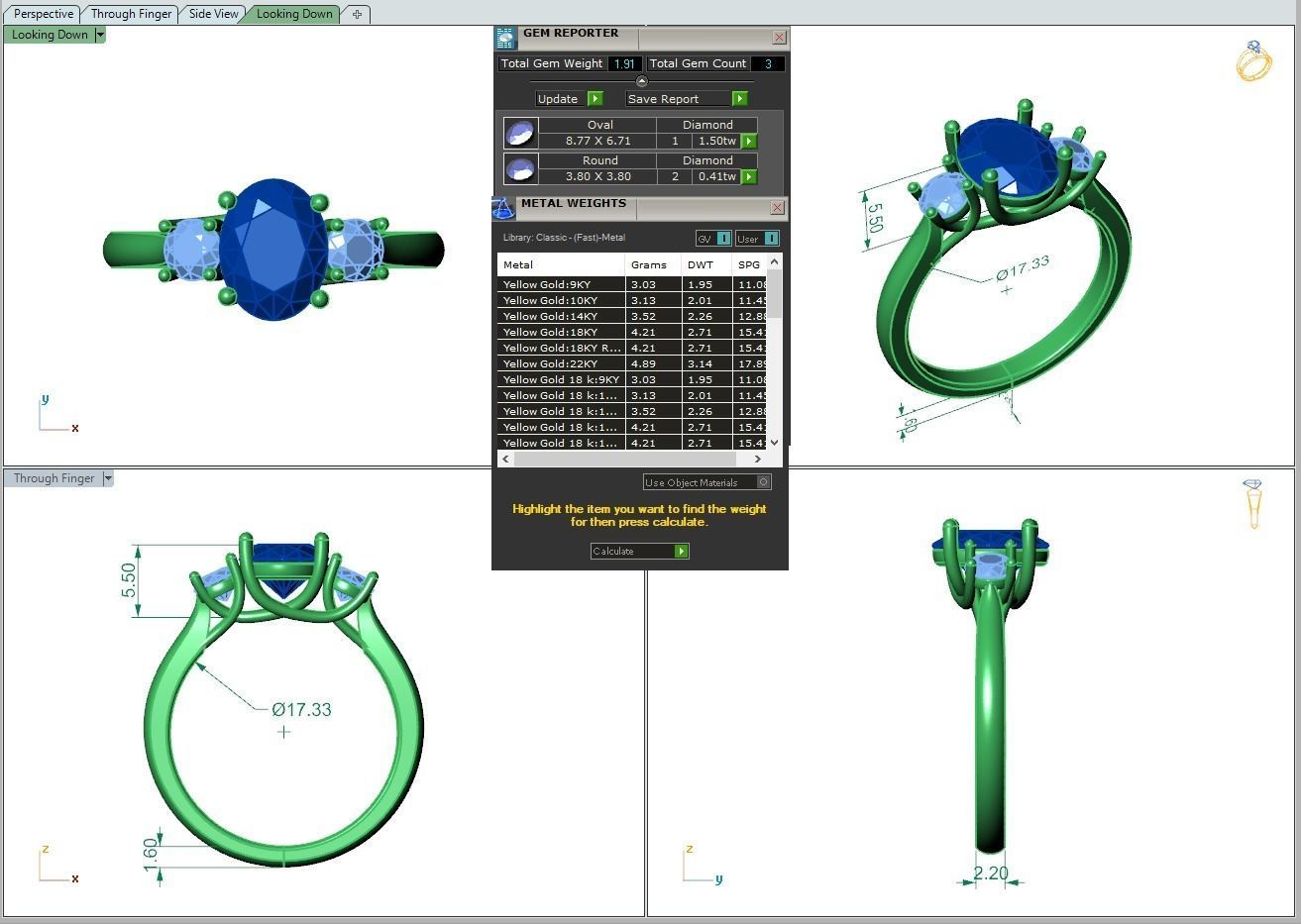Click the Oval shape cell
Image resolution: width=1301 pixels, height=924 pixels.
pyautogui.click(x=599, y=125)
